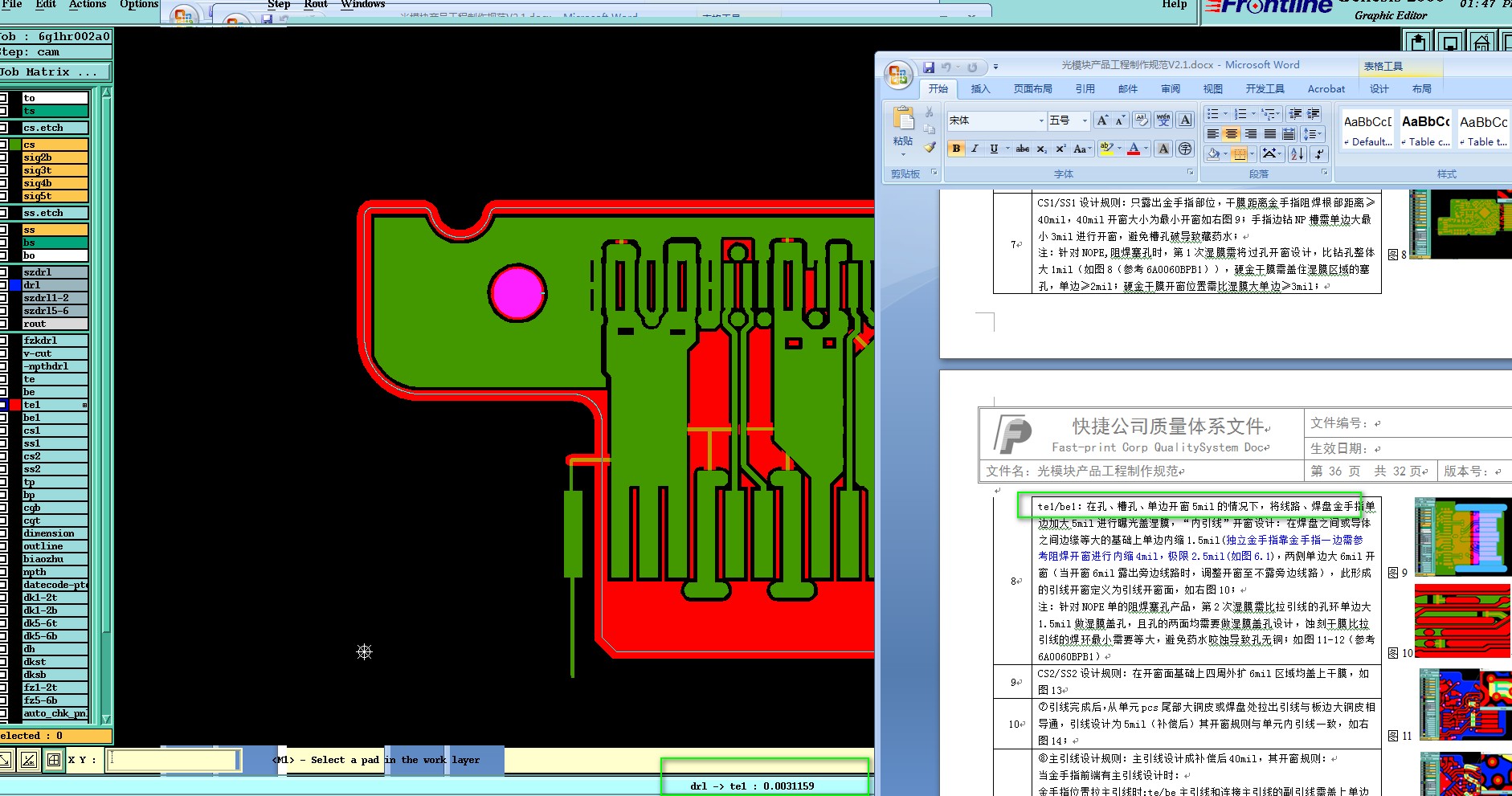Toggle checkbox for the 'bo' layer
Screen dimensions: 1512x796
click(x=4, y=255)
